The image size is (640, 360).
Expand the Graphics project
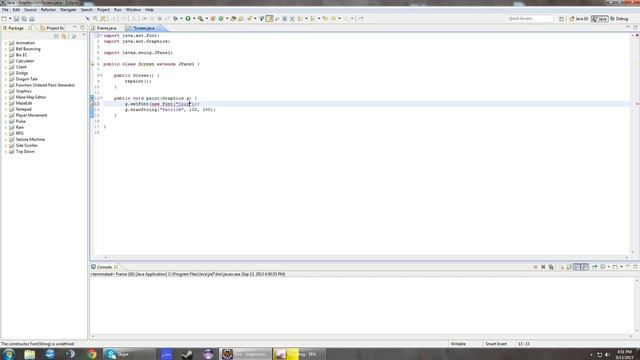tap(6, 91)
